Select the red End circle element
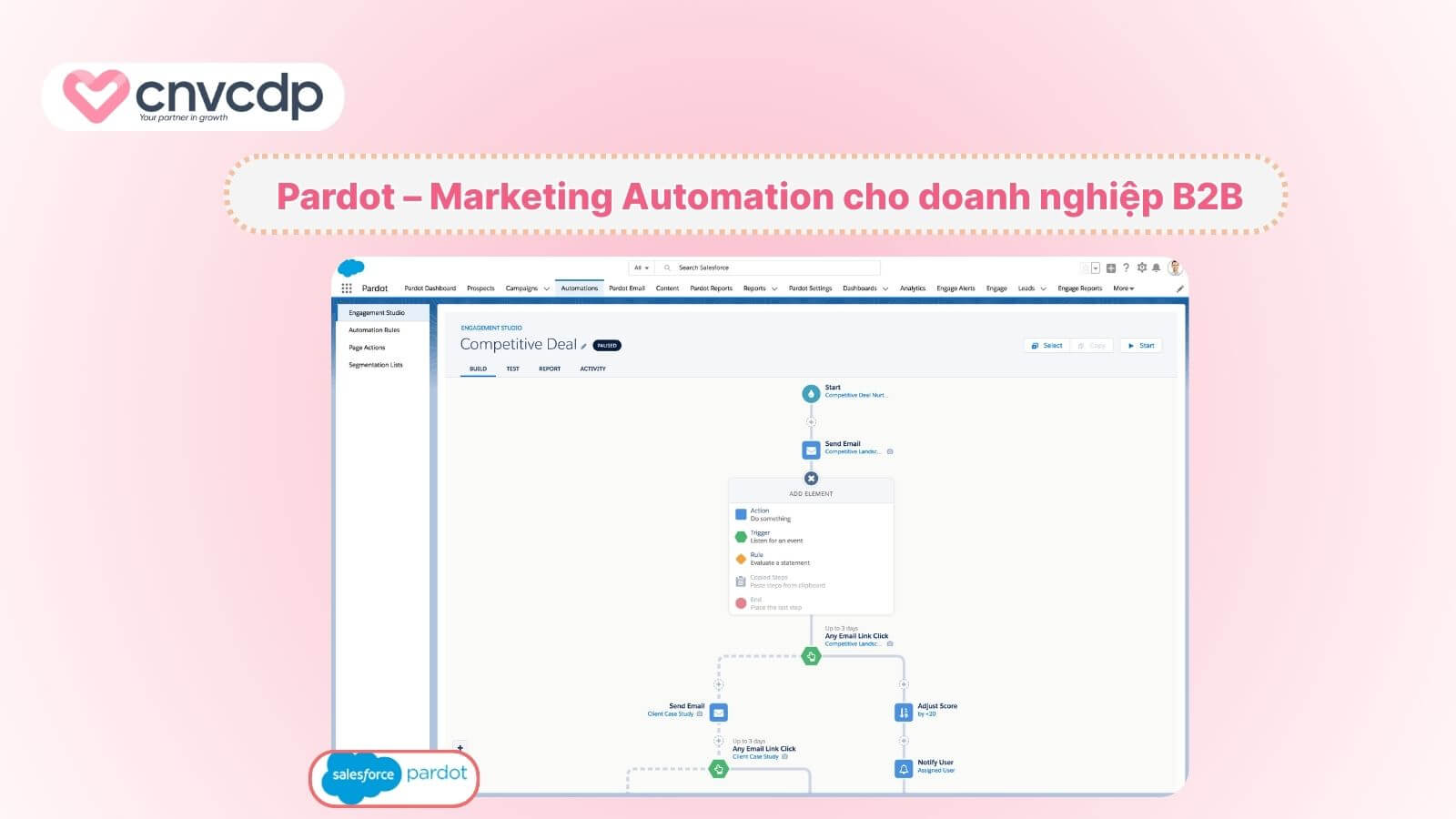The width and height of the screenshot is (1456, 819). click(741, 603)
